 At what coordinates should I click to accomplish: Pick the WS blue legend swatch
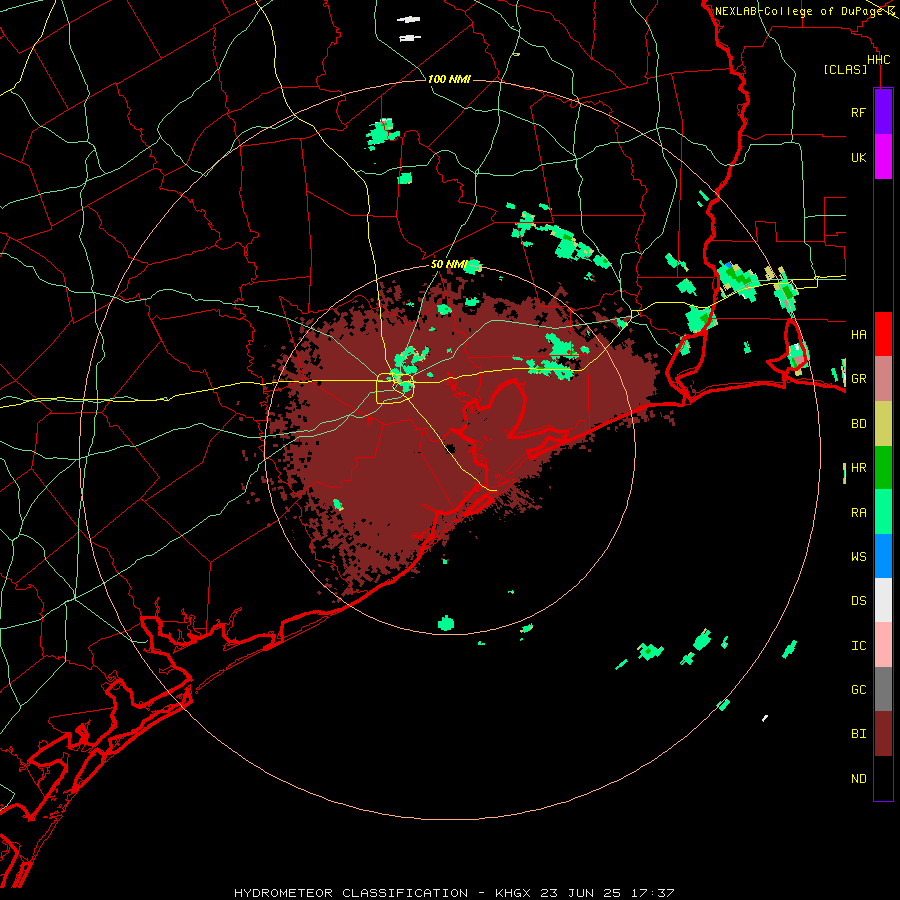pyautogui.click(x=883, y=556)
